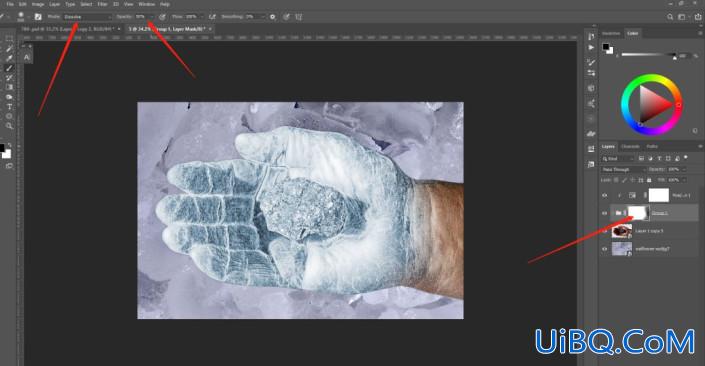
Task: Filter layers by adjustment layer icon
Action: 651,159
